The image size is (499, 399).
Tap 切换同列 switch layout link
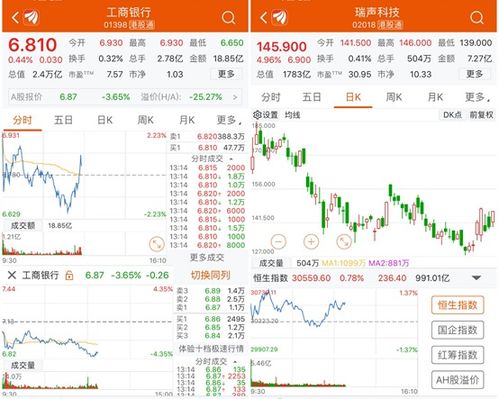[x=210, y=275]
